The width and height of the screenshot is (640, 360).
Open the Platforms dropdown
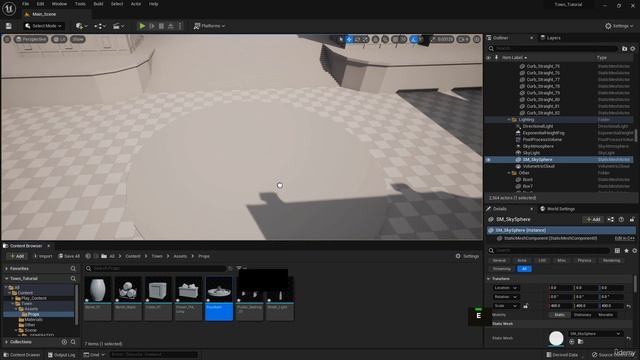(209, 26)
